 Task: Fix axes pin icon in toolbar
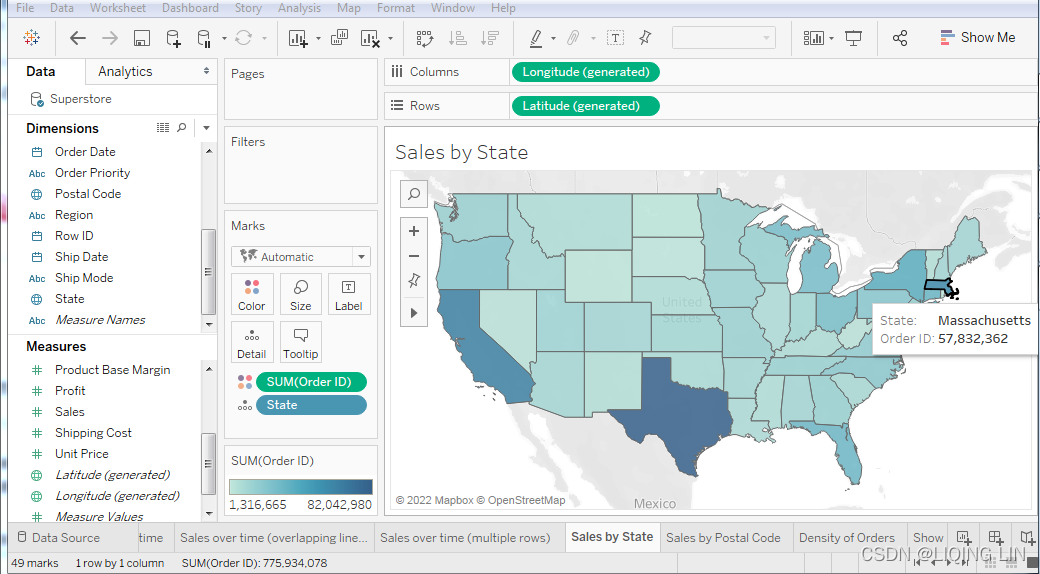tap(645, 38)
